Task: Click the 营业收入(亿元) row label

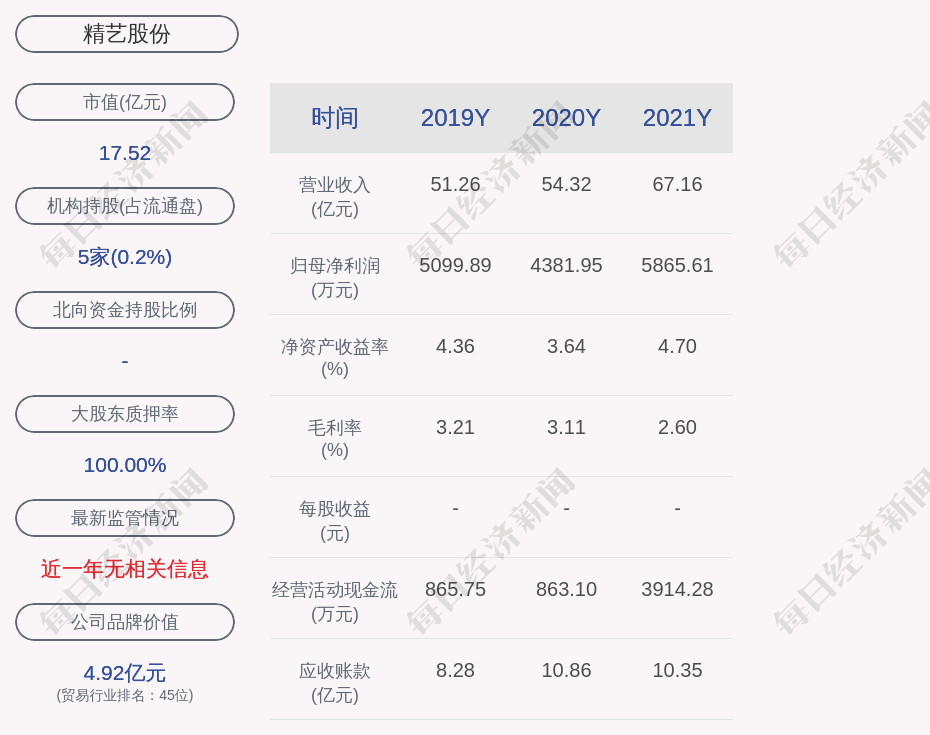Action: pos(335,197)
